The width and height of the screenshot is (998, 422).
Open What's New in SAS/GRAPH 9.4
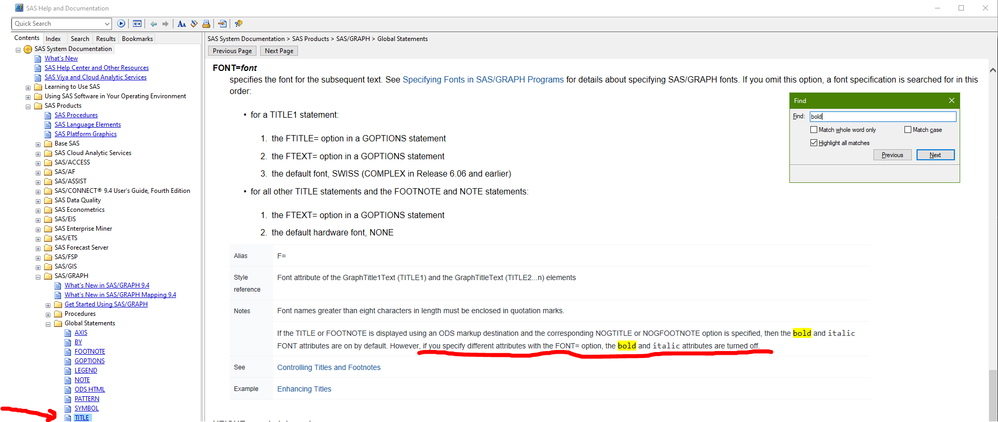coord(107,285)
